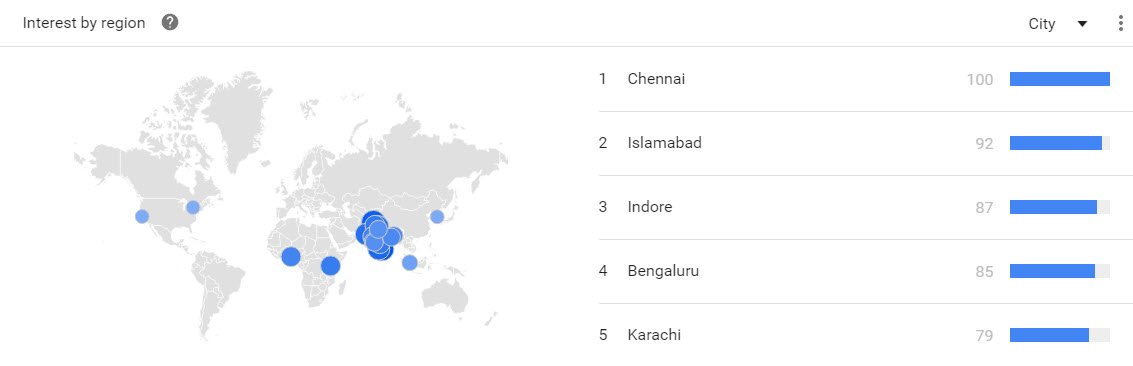Select Chennai in the ranking list
1133x366 pixels.
[x=656, y=79]
